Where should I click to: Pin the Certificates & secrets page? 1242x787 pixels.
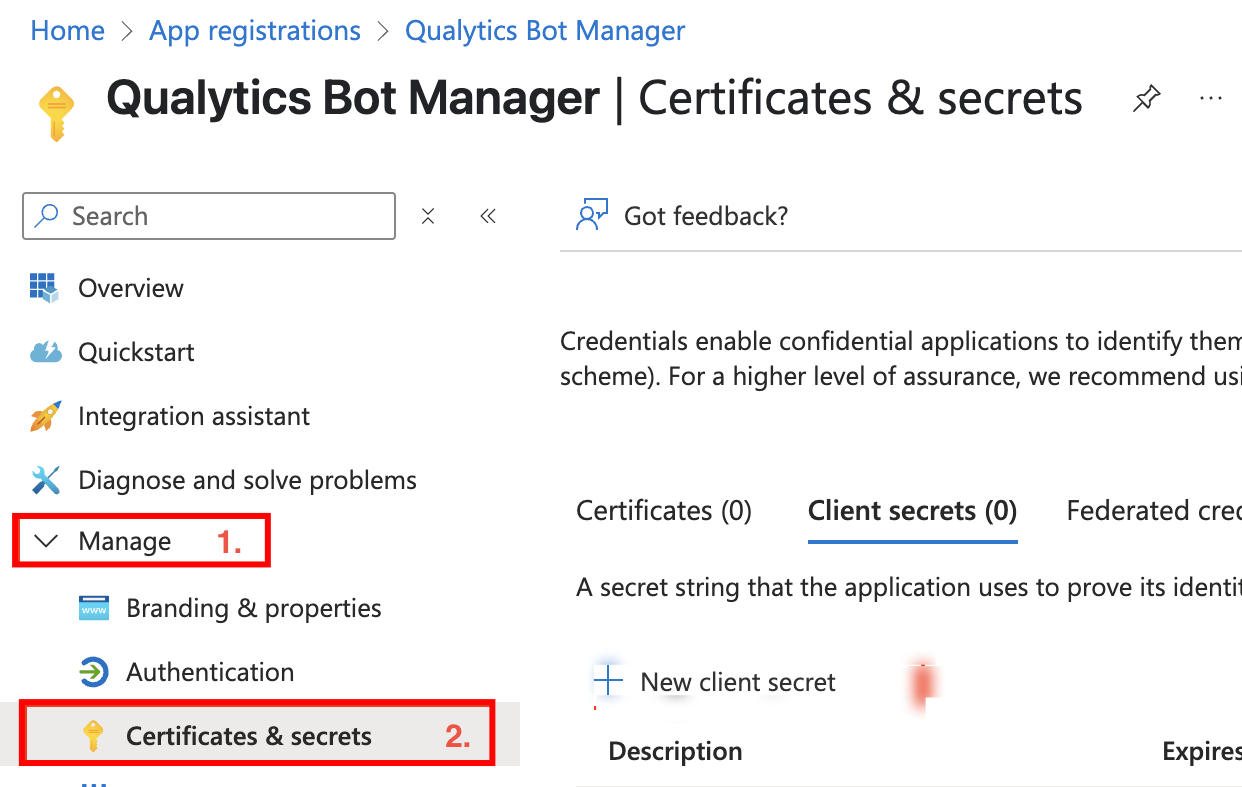(x=1146, y=98)
